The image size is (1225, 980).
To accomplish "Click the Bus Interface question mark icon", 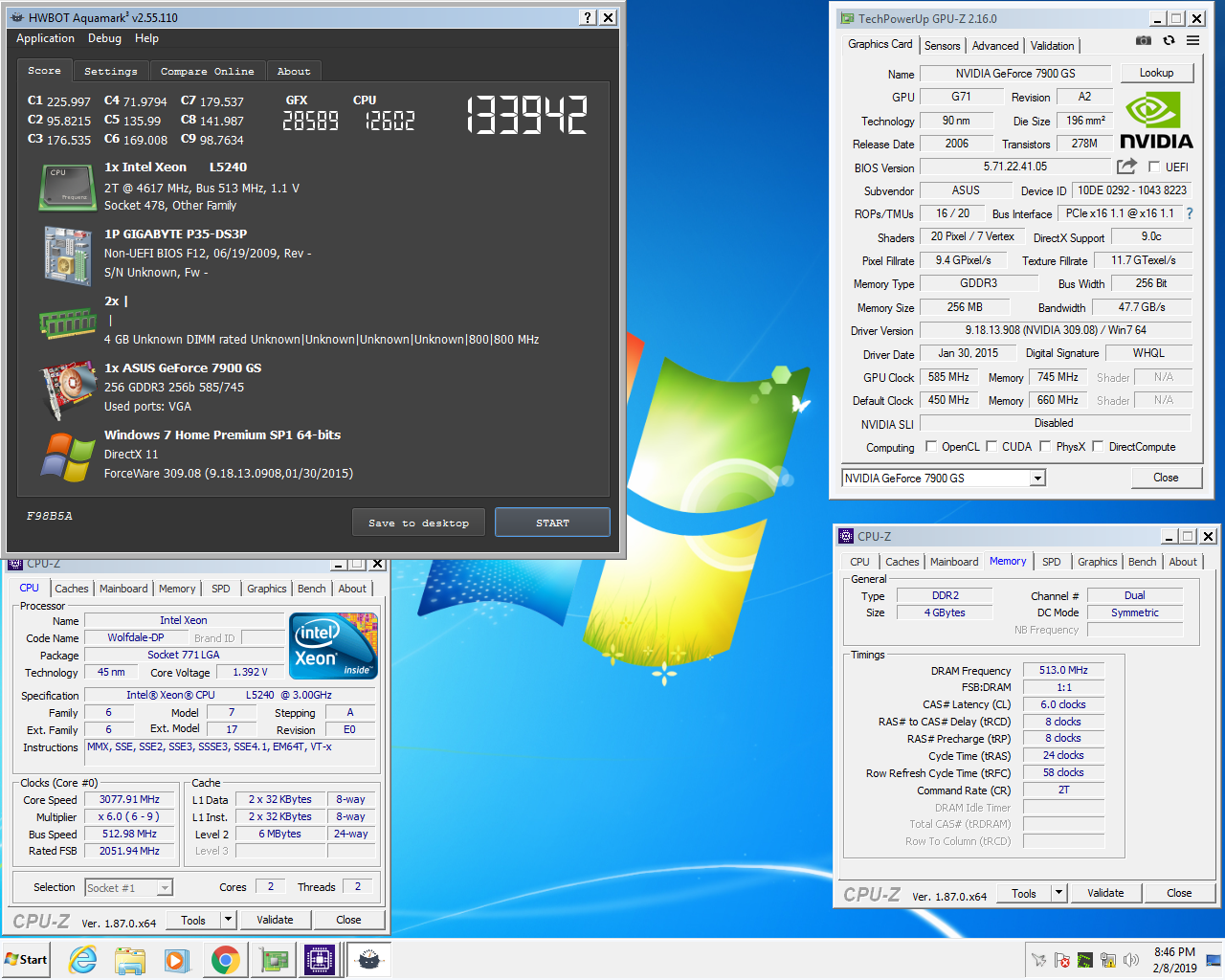I will click(x=1190, y=213).
